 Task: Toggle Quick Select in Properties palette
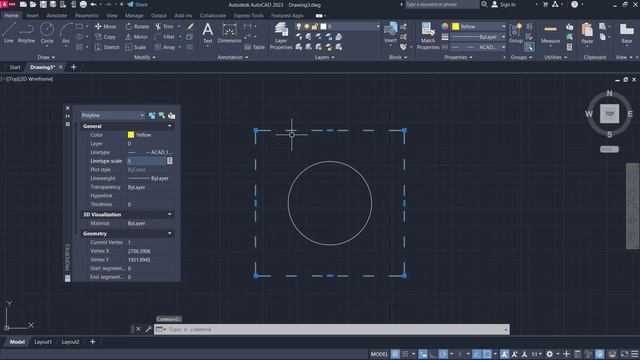(171, 116)
